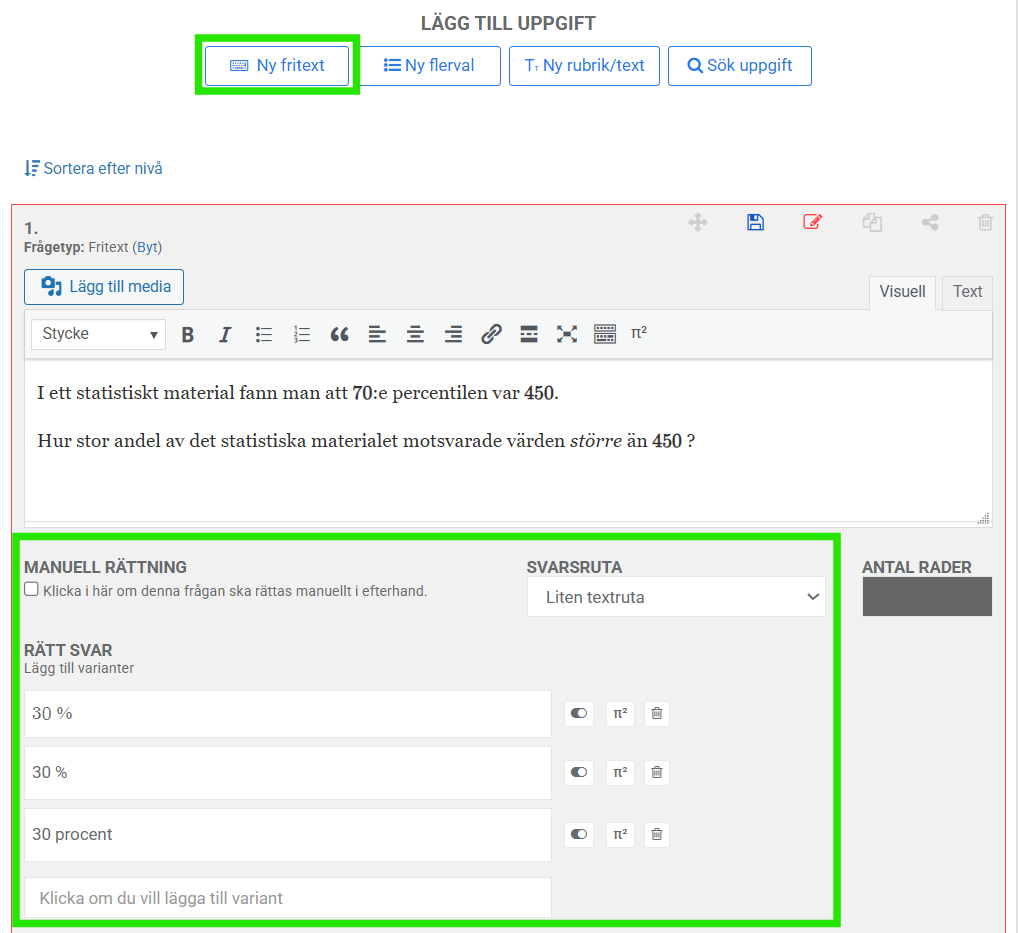Viewport: 1018px width, 933px height.
Task: Enter fullscreen editor mode
Action: 567,335
